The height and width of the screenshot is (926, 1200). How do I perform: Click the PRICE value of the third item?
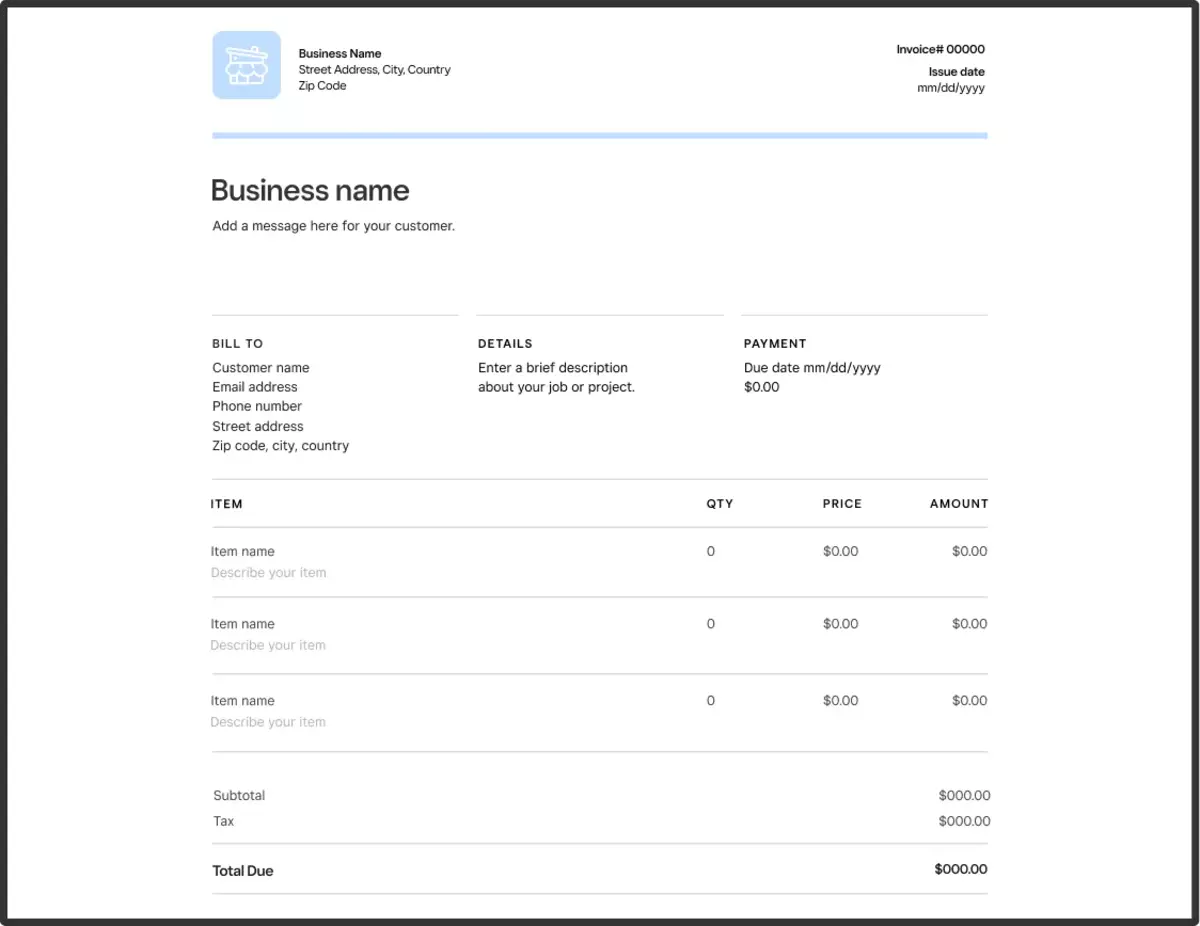[x=841, y=700]
